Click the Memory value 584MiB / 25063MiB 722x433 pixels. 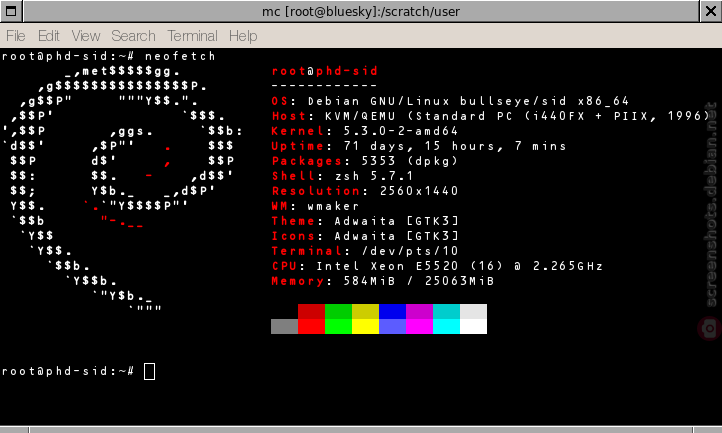419,281
